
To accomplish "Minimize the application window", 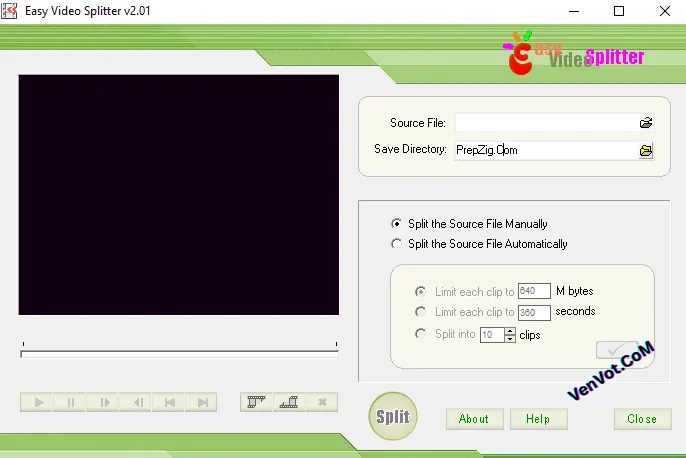I will [574, 11].
